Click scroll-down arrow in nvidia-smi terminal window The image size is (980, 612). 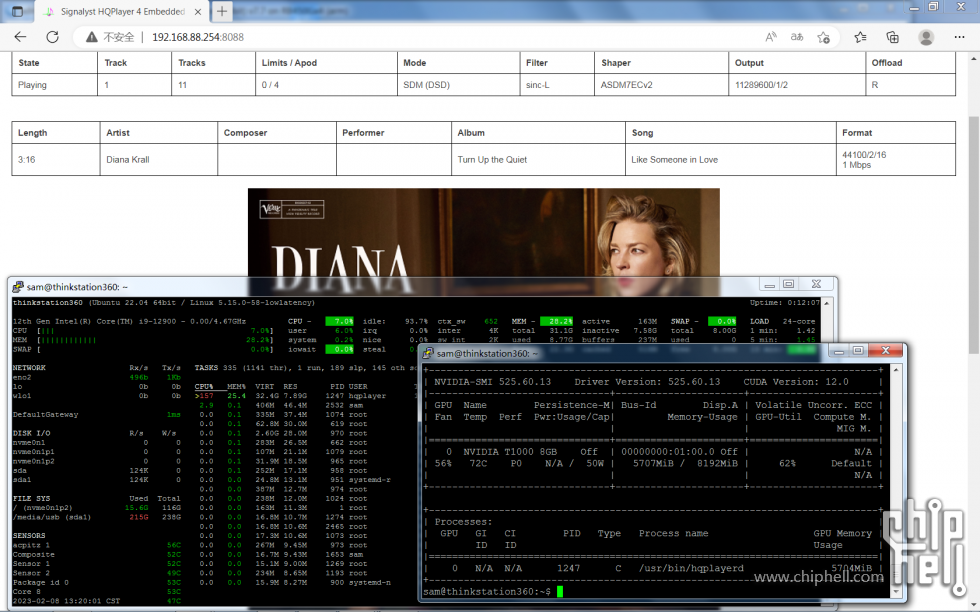tap(896, 591)
